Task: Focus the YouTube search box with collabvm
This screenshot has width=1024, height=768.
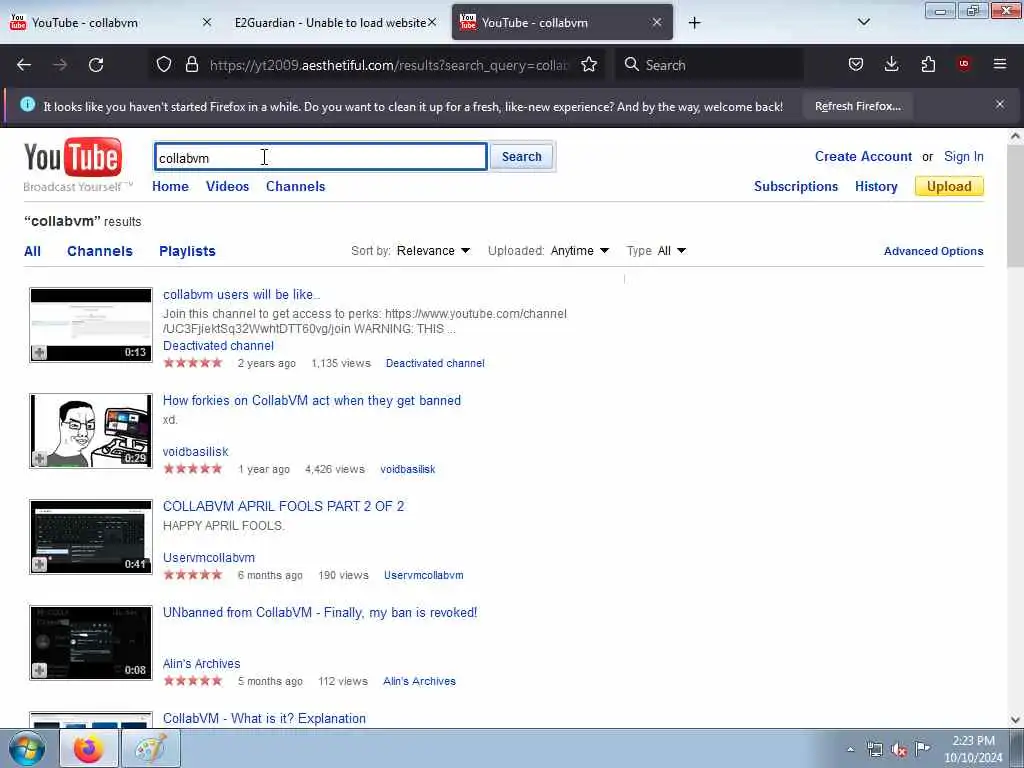Action: point(321,157)
